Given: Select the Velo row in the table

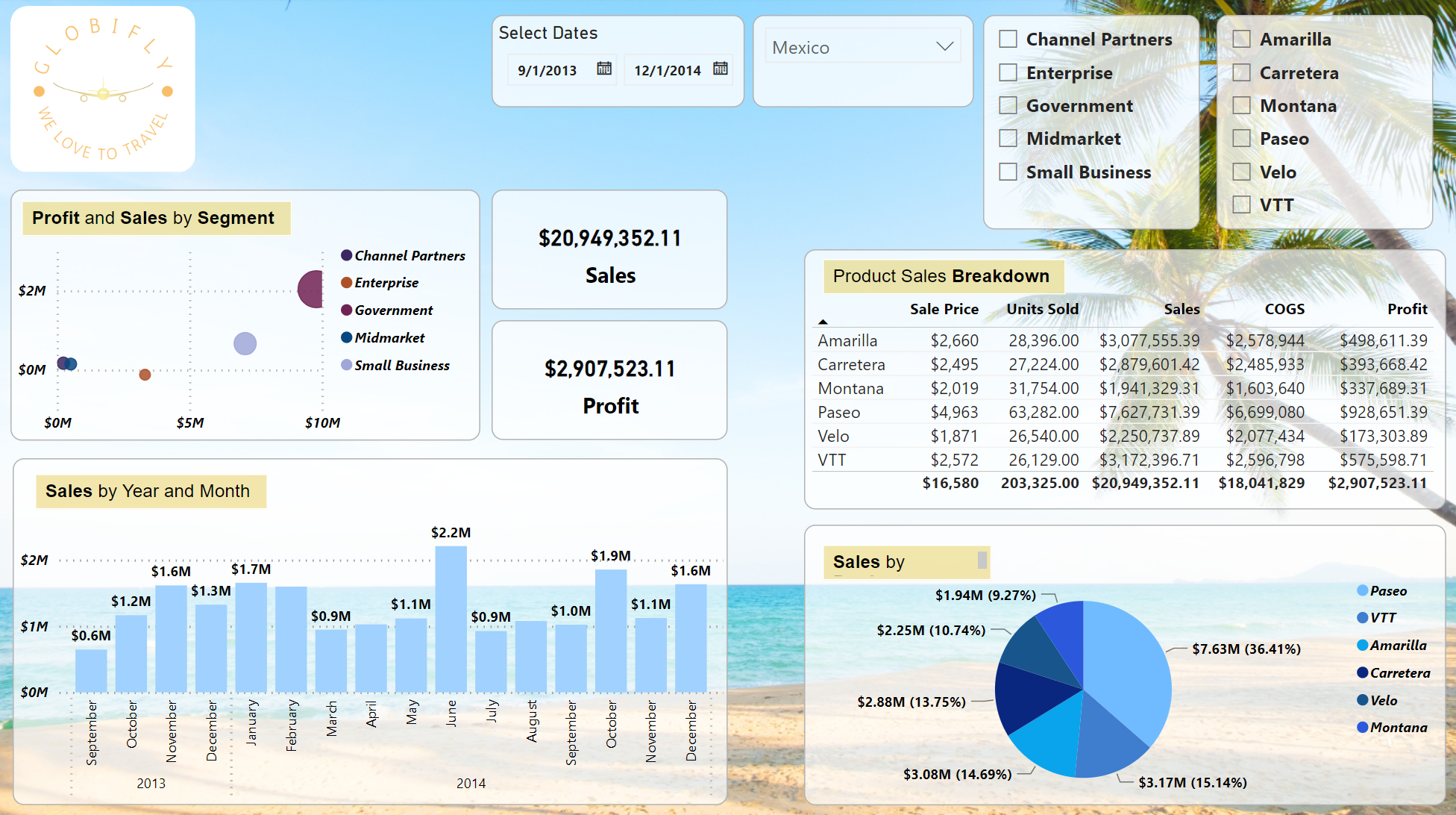Looking at the screenshot, I should (x=1122, y=436).
